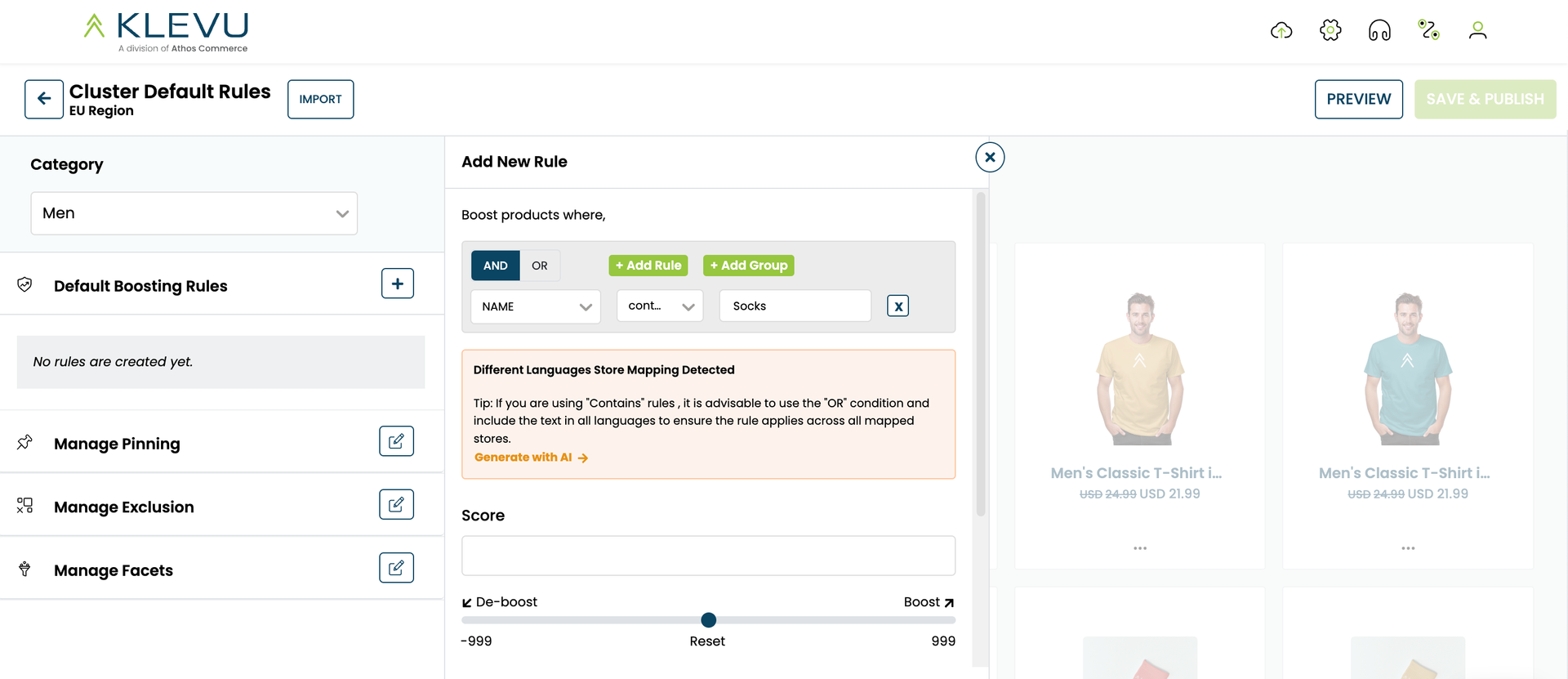Click the Manage Pinning label
1568x679 pixels.
tap(117, 444)
